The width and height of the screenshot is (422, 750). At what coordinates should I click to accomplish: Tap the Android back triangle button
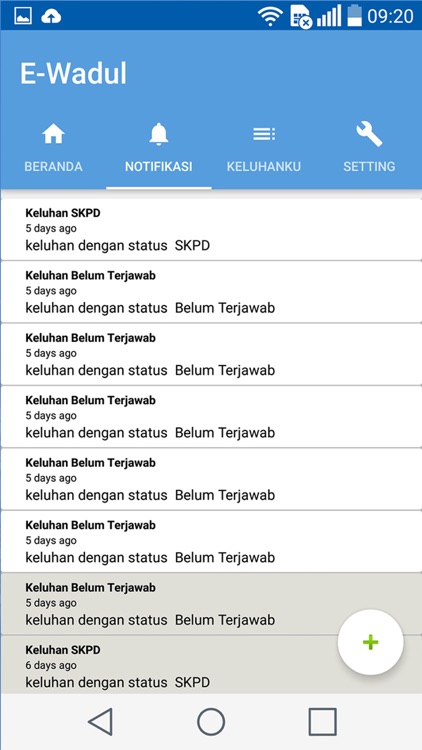(101, 722)
